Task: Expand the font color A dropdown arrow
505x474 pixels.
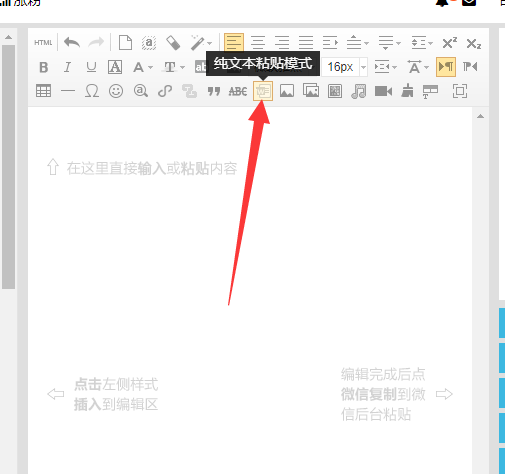Action: tap(151, 67)
